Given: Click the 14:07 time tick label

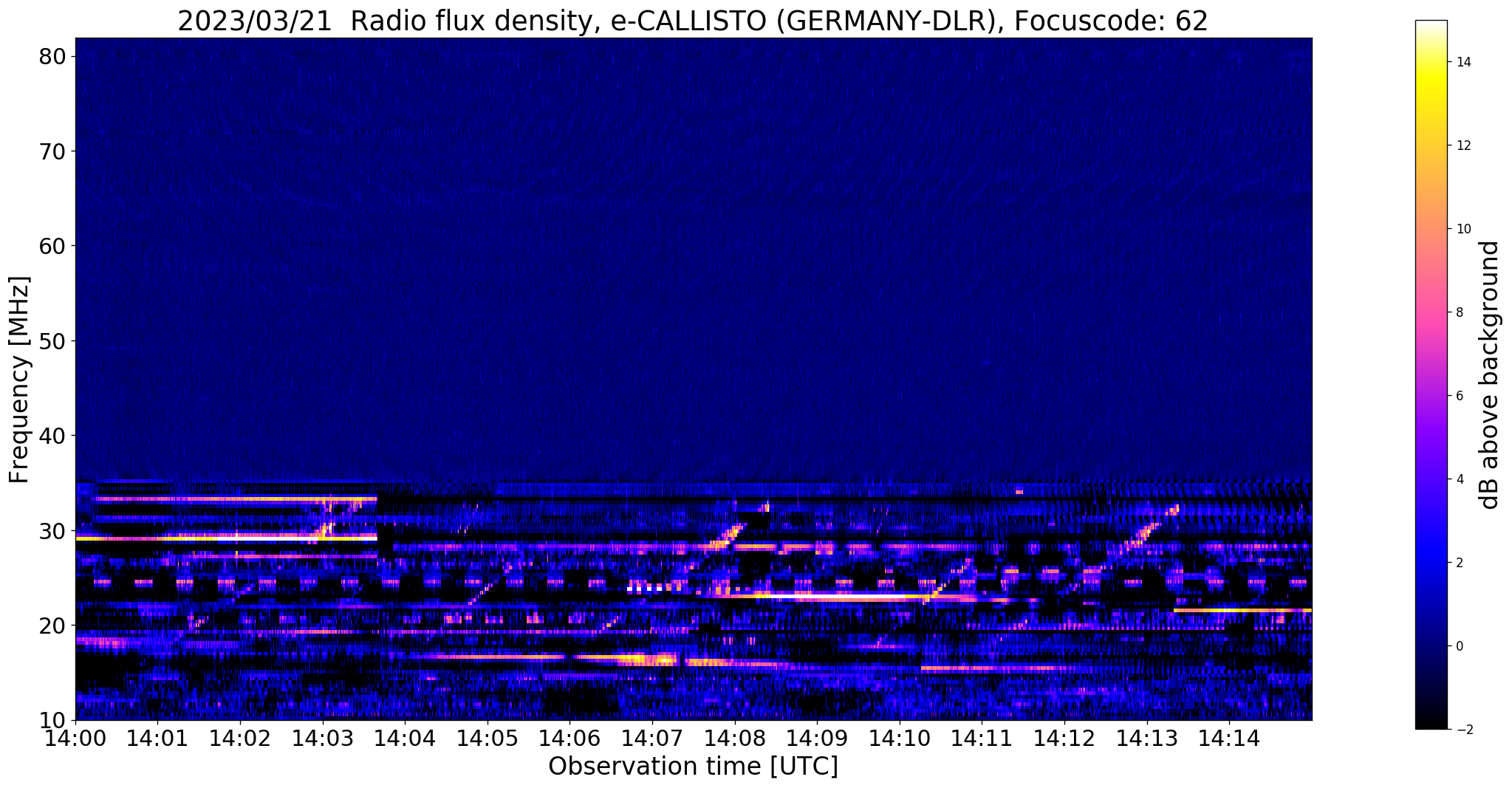Looking at the screenshot, I should tap(652, 737).
